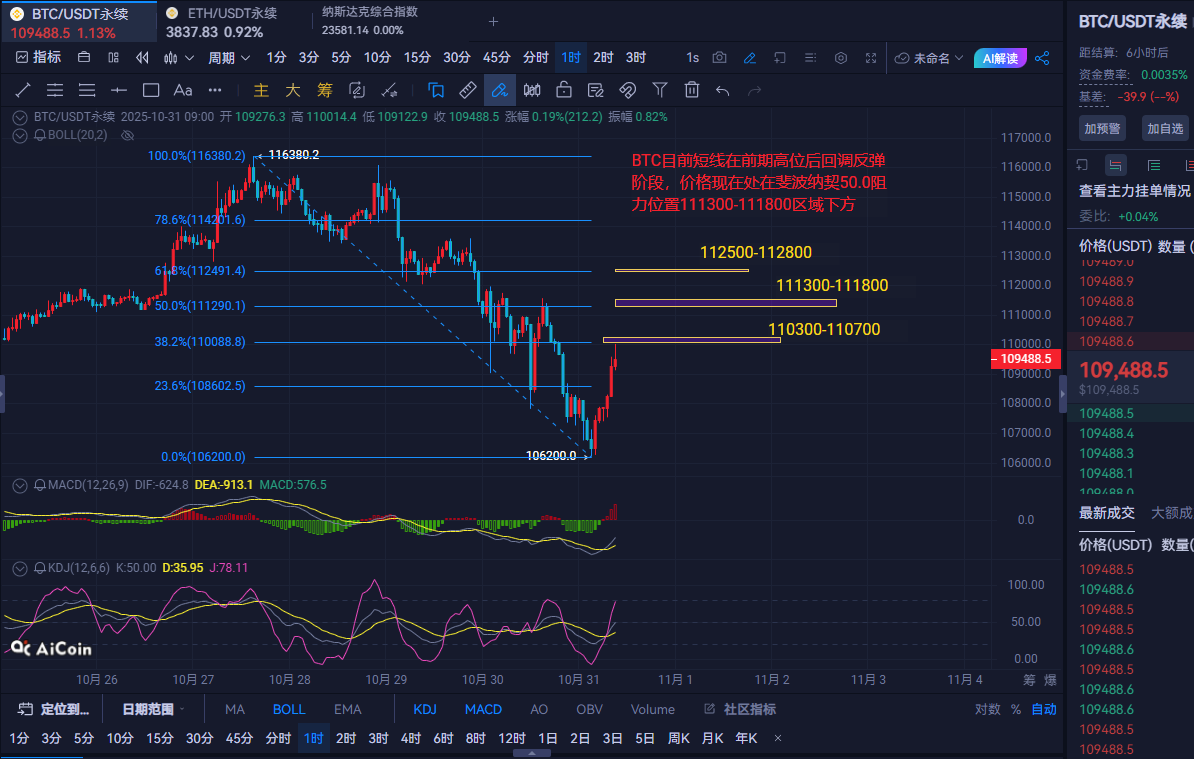Click the AI解读 button
The width and height of the screenshot is (1194, 759).
click(999, 58)
